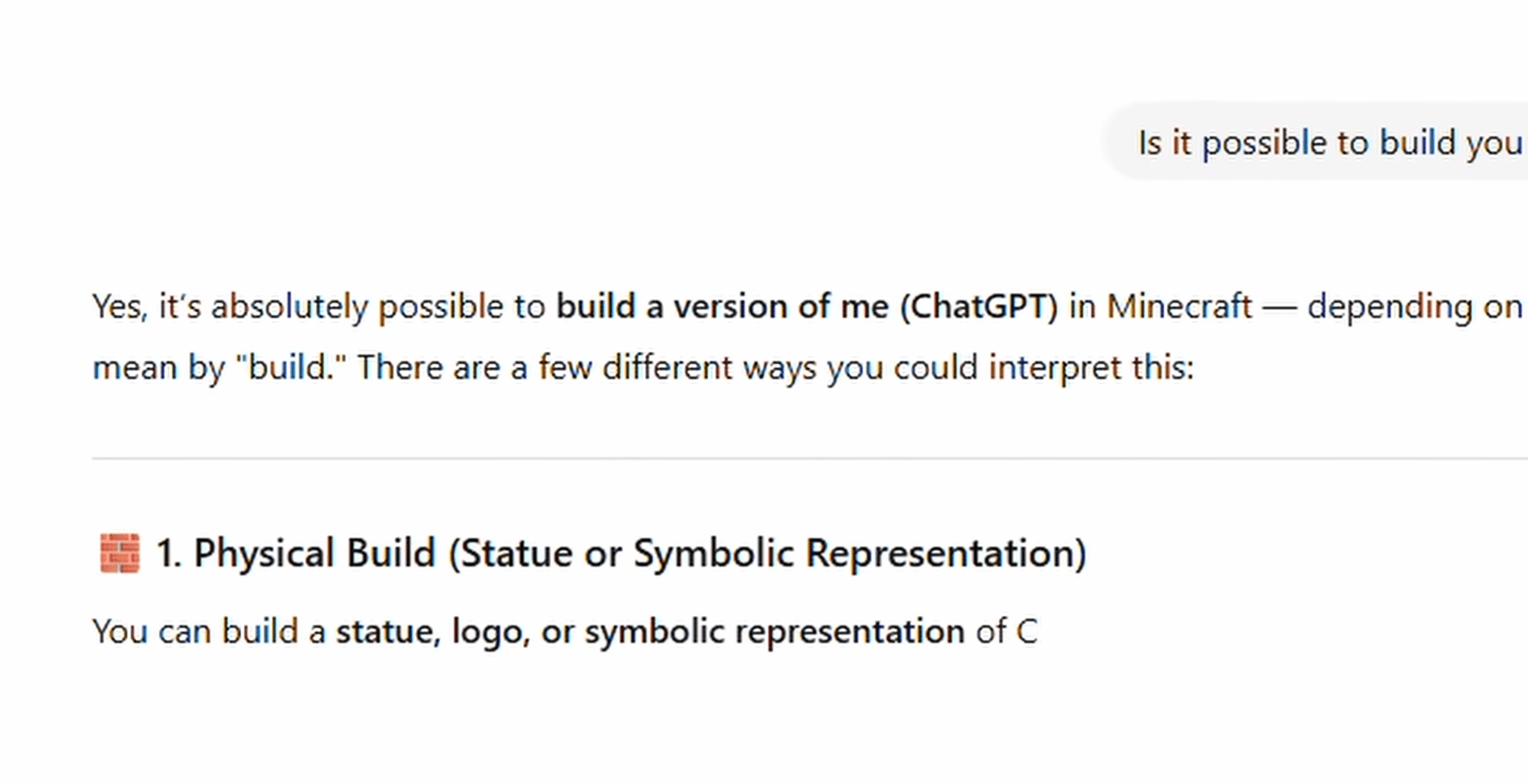
Task: Click the number "1." in the section heading
Action: [x=168, y=553]
